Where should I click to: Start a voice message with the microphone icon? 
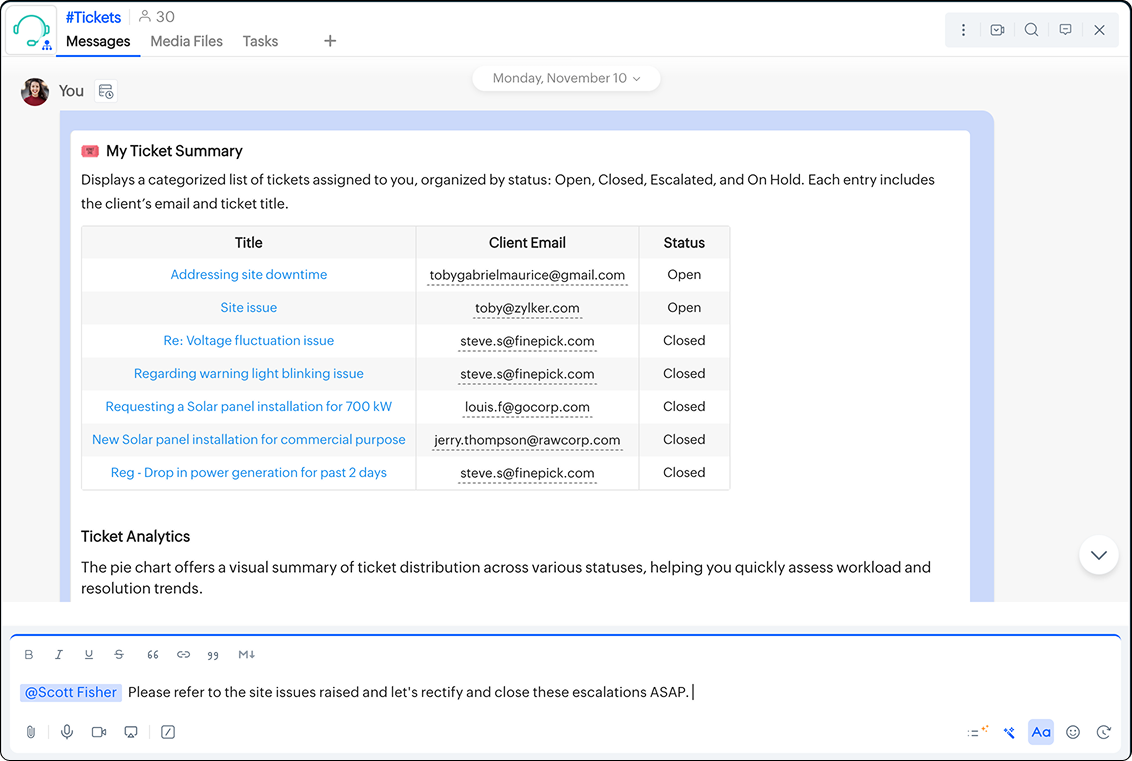[67, 732]
